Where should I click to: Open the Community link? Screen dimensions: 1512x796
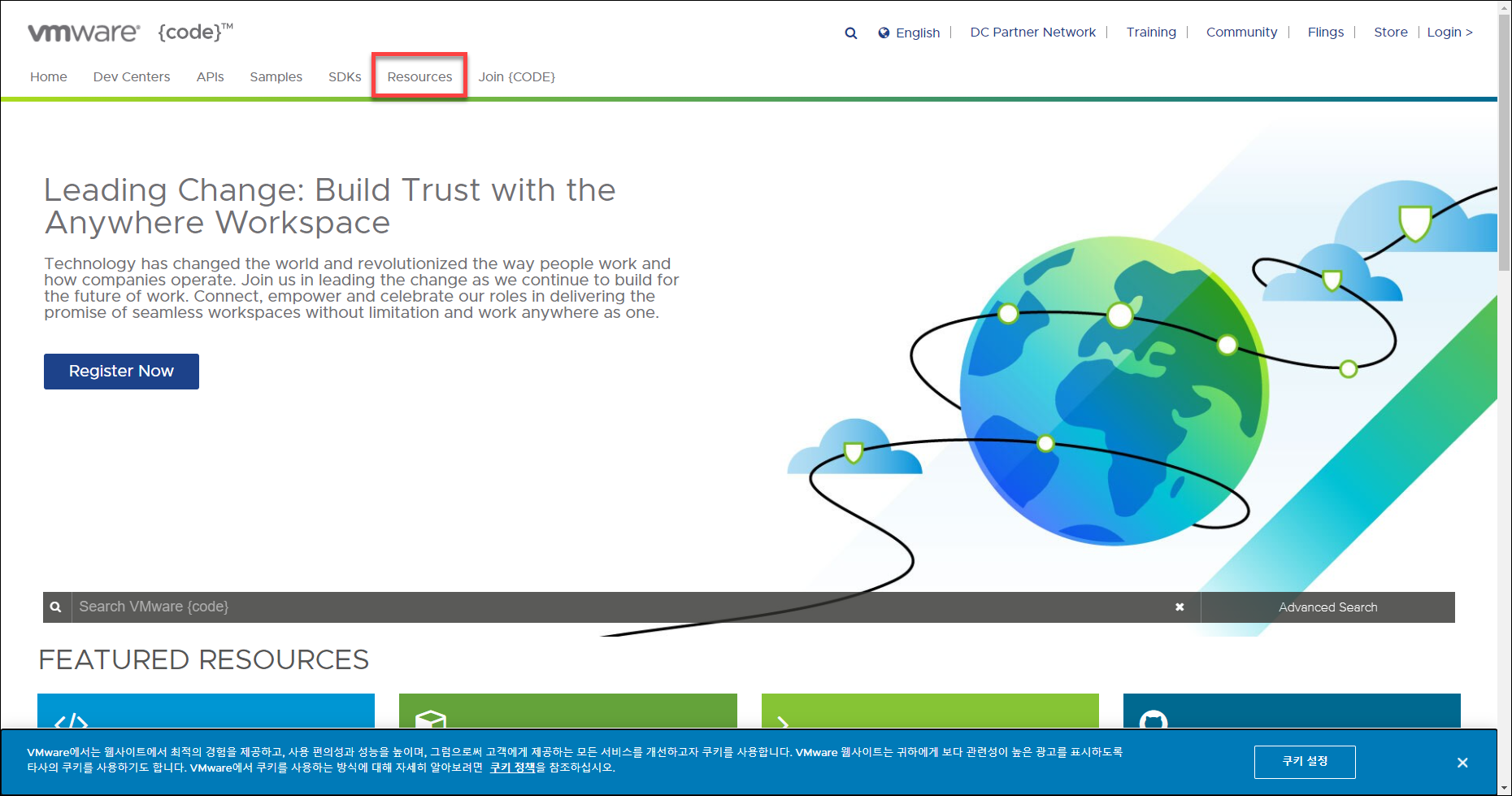point(1241,33)
